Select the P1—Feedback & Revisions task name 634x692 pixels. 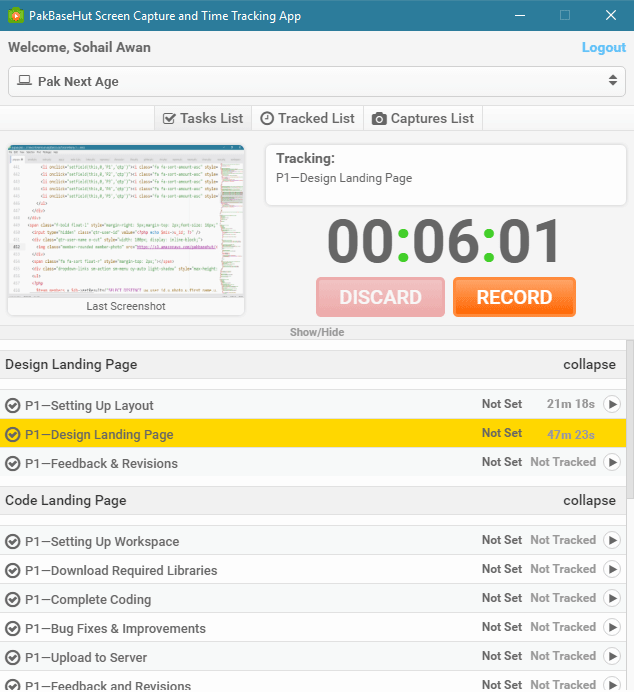[101, 464]
